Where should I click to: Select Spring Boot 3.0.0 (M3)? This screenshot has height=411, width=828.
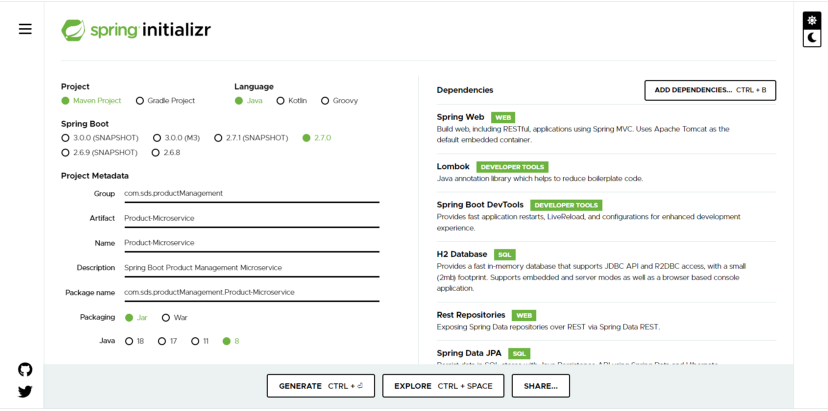pos(176,138)
